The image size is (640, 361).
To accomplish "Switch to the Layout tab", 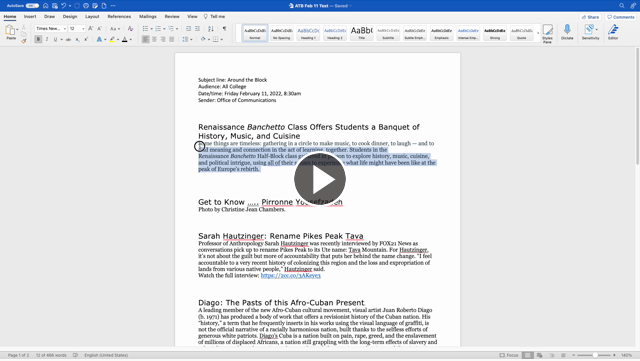I will pyautogui.click(x=92, y=17).
